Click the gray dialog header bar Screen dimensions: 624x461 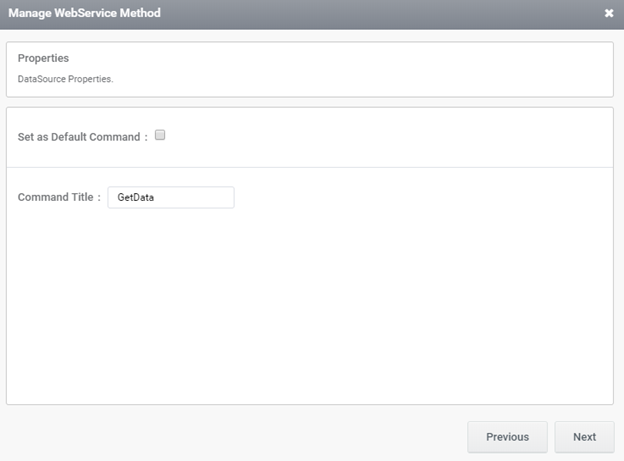point(350,14)
